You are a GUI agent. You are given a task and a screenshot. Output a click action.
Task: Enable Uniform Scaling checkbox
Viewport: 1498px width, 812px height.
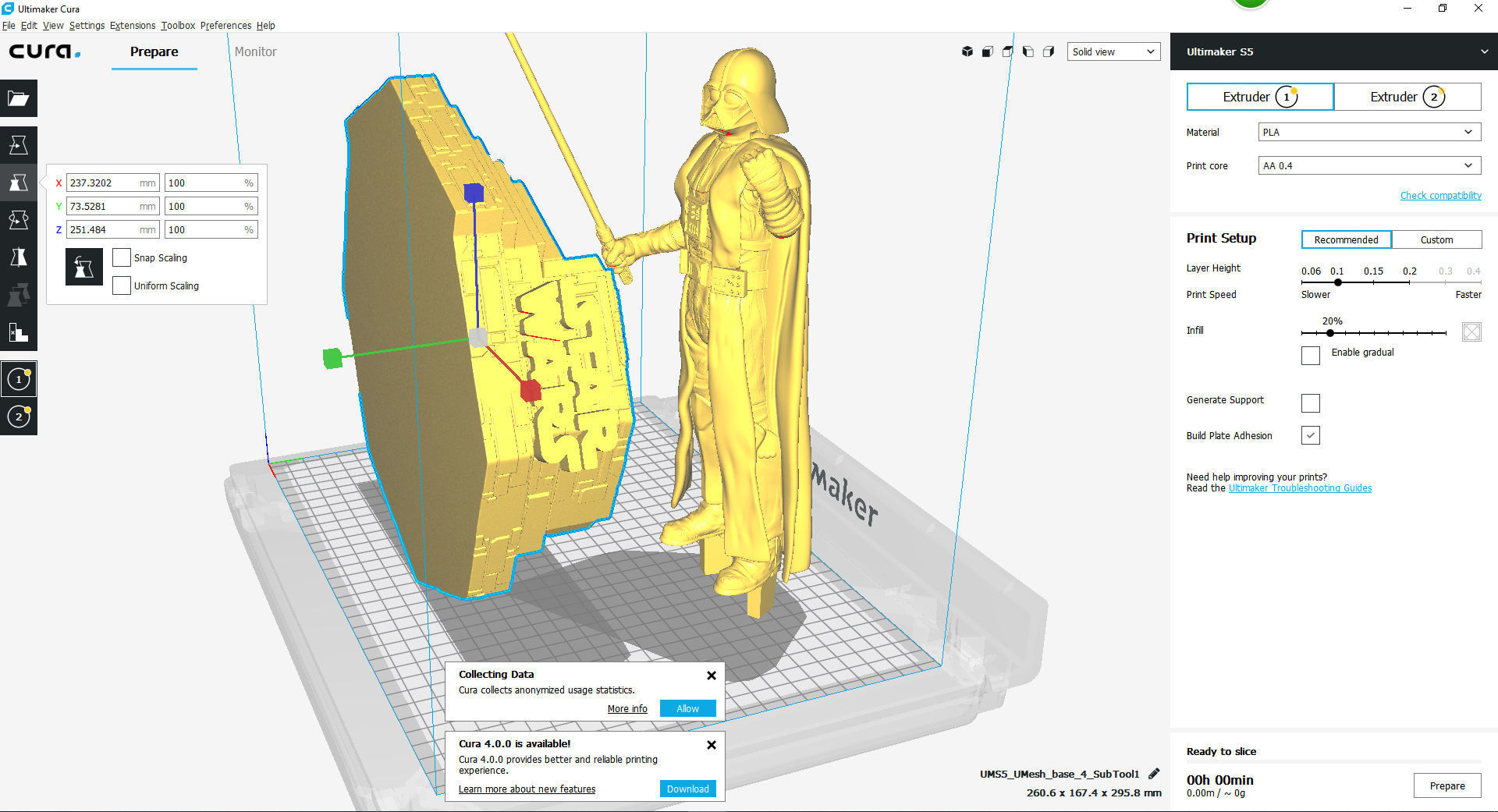(122, 285)
